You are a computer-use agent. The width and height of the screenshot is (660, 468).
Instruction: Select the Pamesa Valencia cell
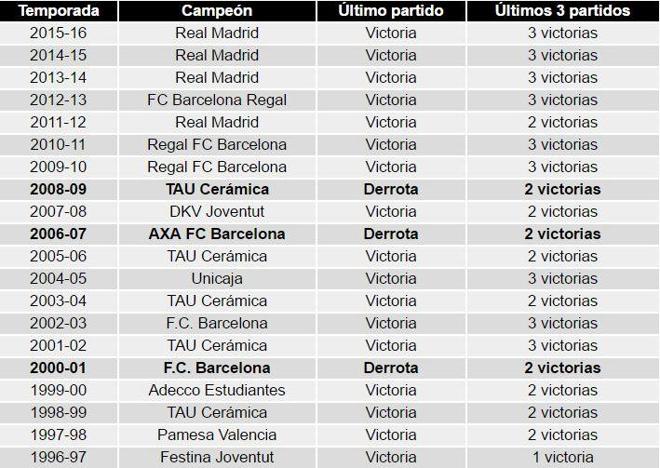pyautogui.click(x=216, y=435)
